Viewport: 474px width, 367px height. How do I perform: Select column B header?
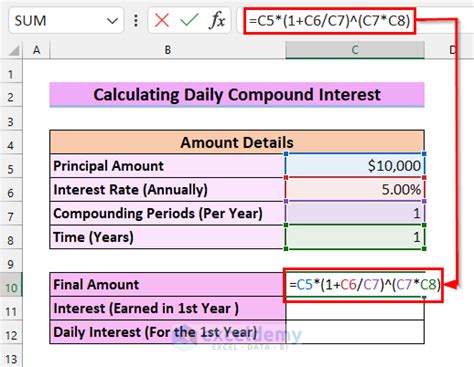pyautogui.click(x=168, y=50)
